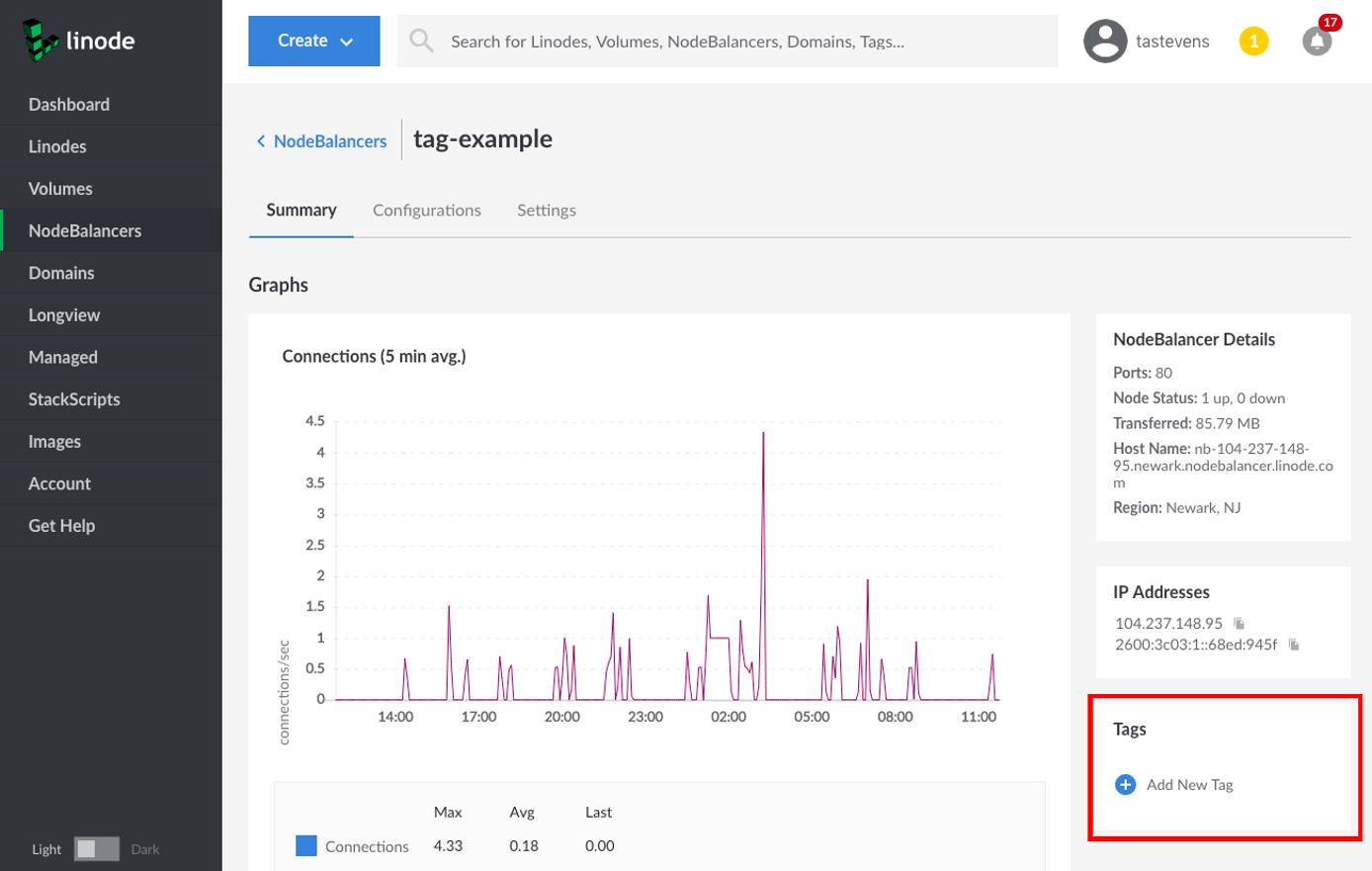Viewport: 1372px width, 871px height.
Task: Open notifications via the bell icon
Action: (x=1316, y=43)
